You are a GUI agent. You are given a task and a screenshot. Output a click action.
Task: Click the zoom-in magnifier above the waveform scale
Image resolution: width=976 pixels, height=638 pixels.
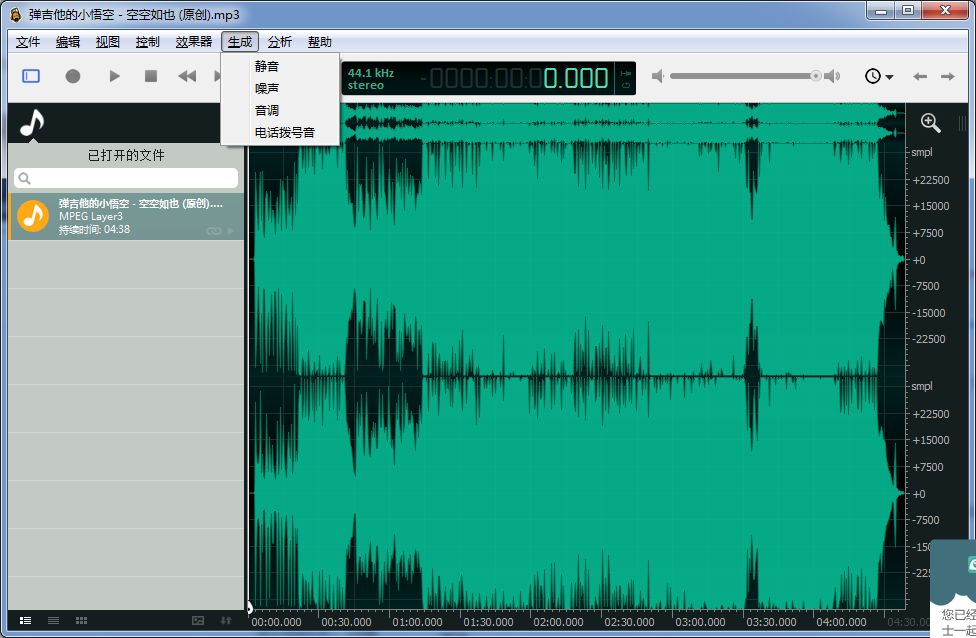click(931, 123)
